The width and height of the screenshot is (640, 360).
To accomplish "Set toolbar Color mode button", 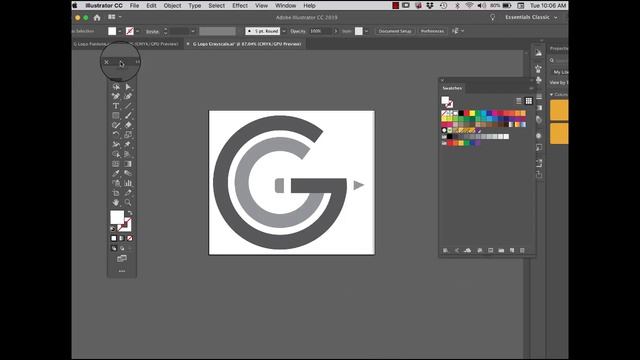I will point(114,238).
